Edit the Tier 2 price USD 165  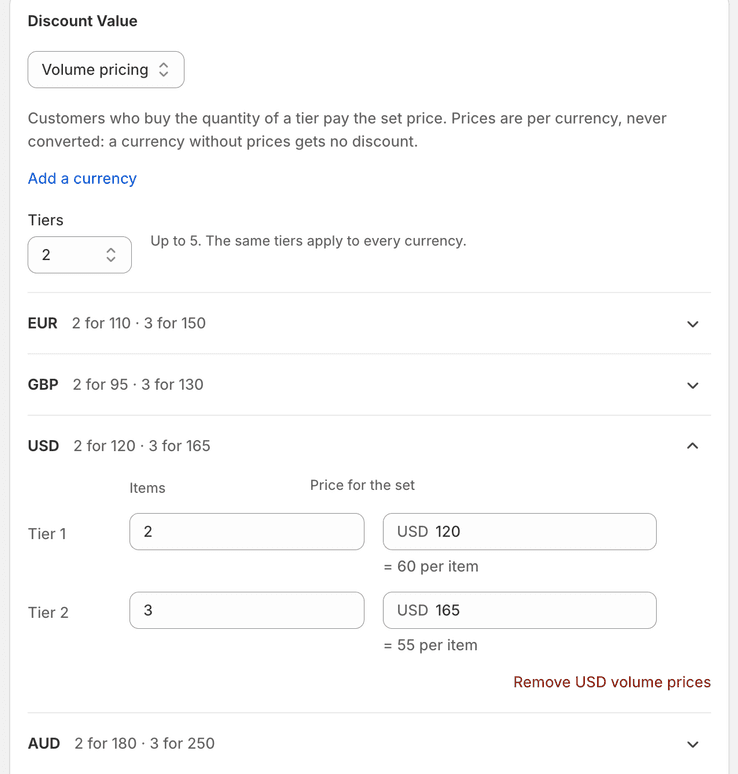519,610
